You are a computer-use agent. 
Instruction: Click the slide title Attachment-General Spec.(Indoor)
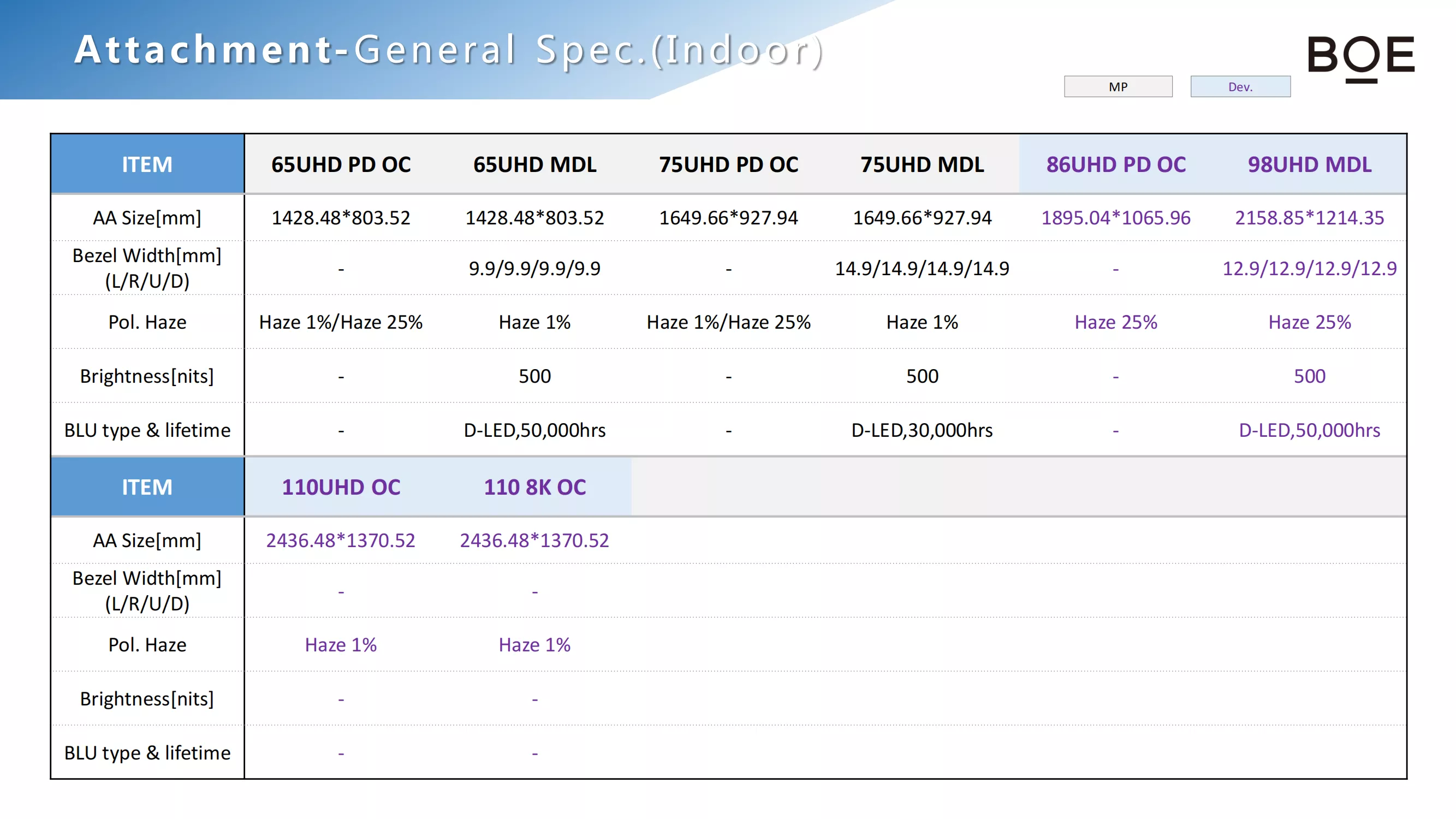449,50
